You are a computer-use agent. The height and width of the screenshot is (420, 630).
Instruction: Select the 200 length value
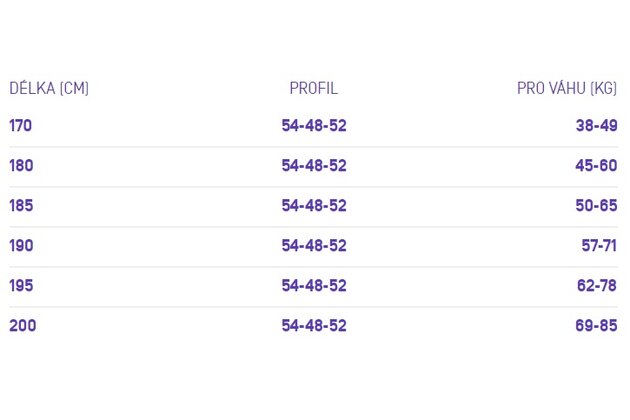[x=23, y=326]
